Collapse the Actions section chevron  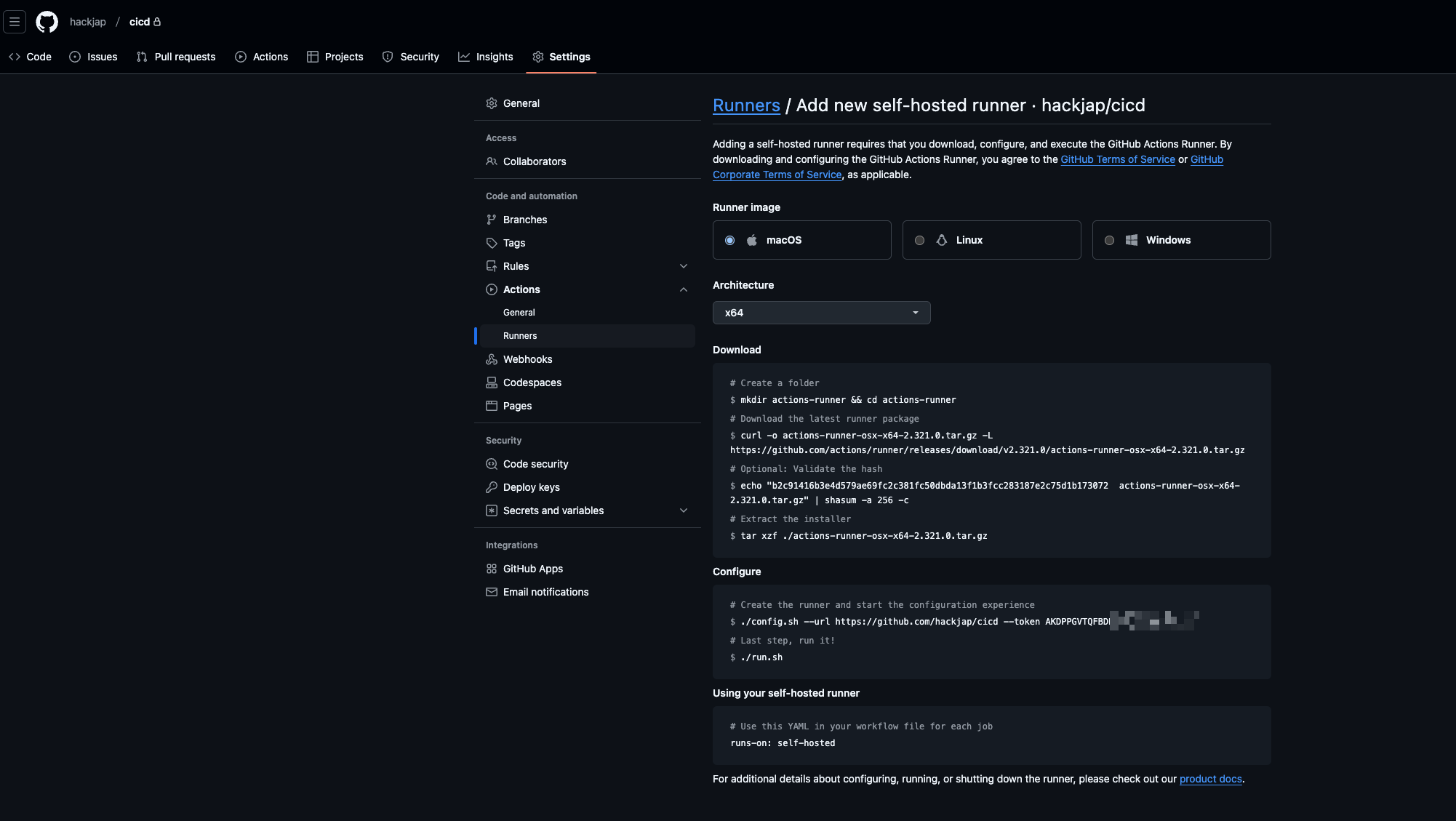[x=684, y=289]
